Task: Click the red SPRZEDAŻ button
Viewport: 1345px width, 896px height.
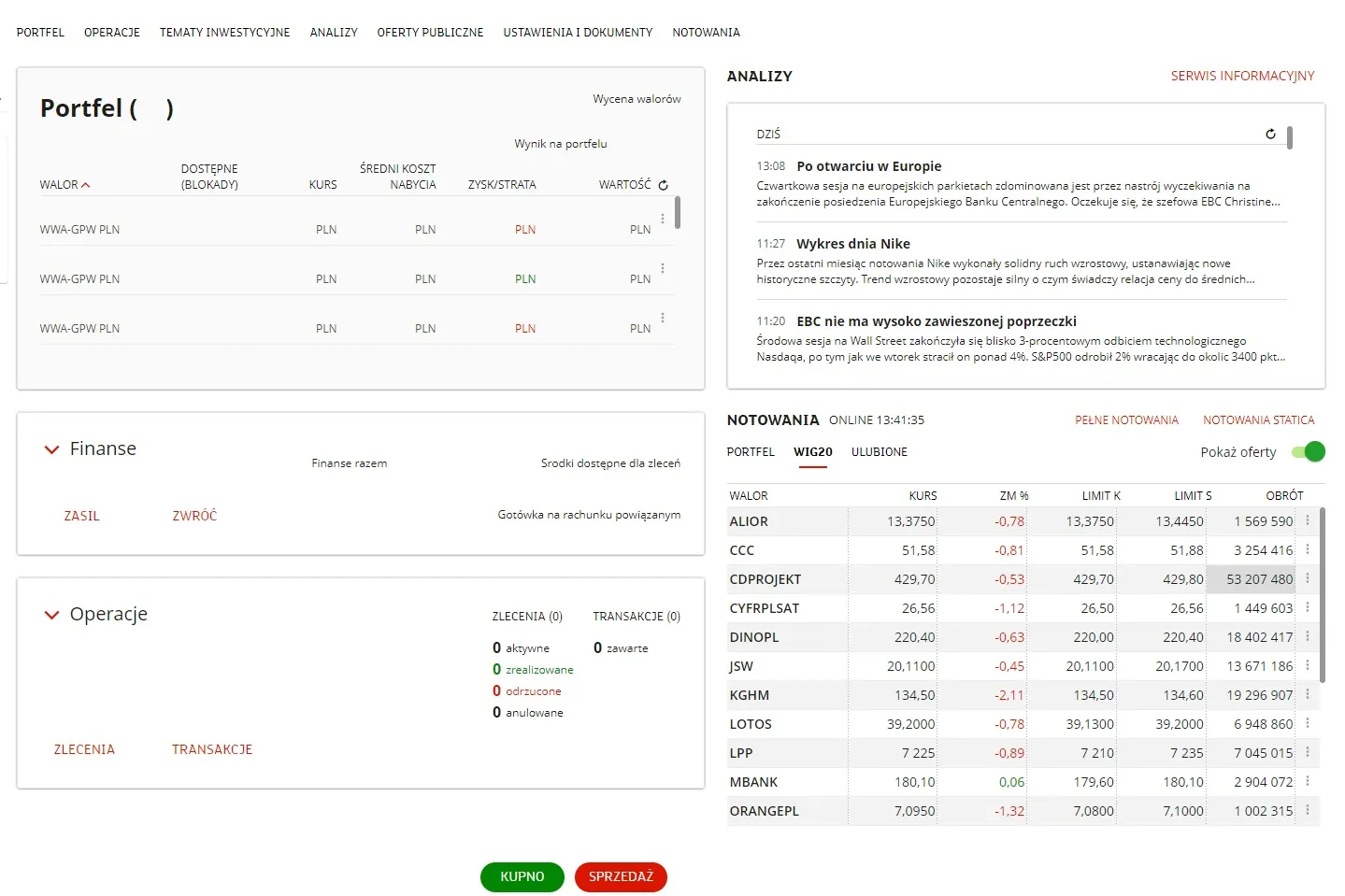Action: [621, 876]
